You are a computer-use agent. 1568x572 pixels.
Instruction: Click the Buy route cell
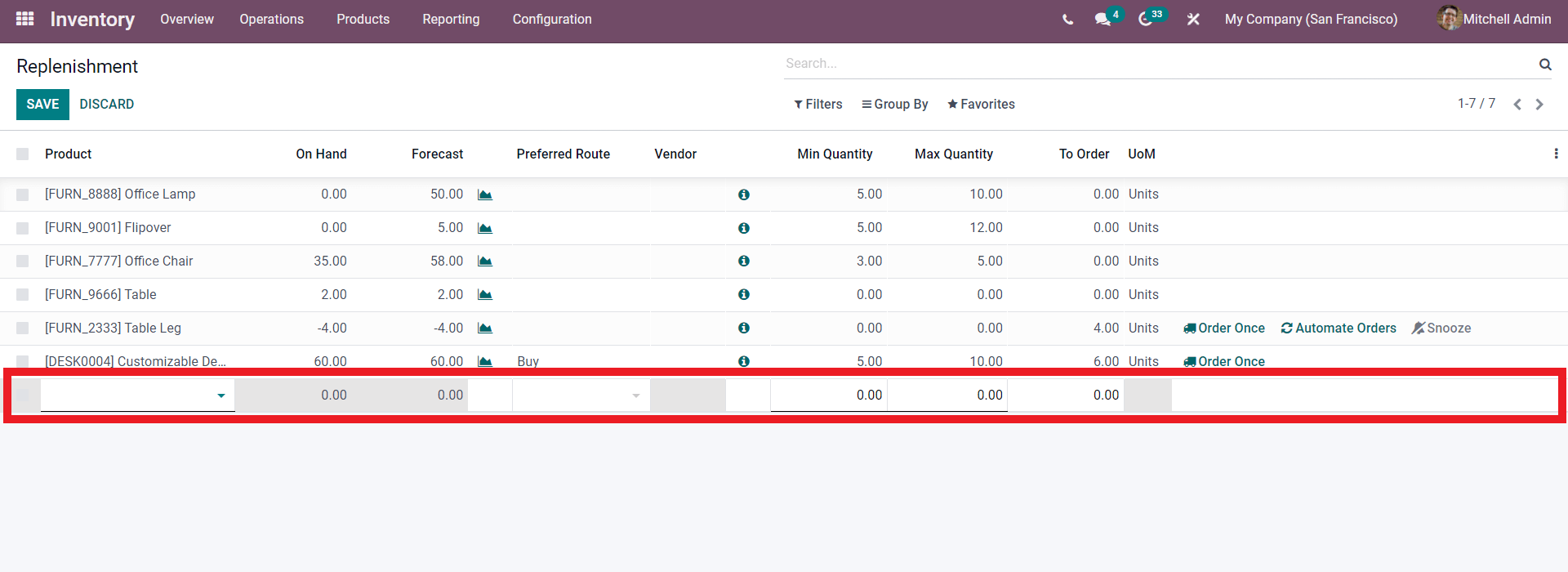click(x=528, y=361)
